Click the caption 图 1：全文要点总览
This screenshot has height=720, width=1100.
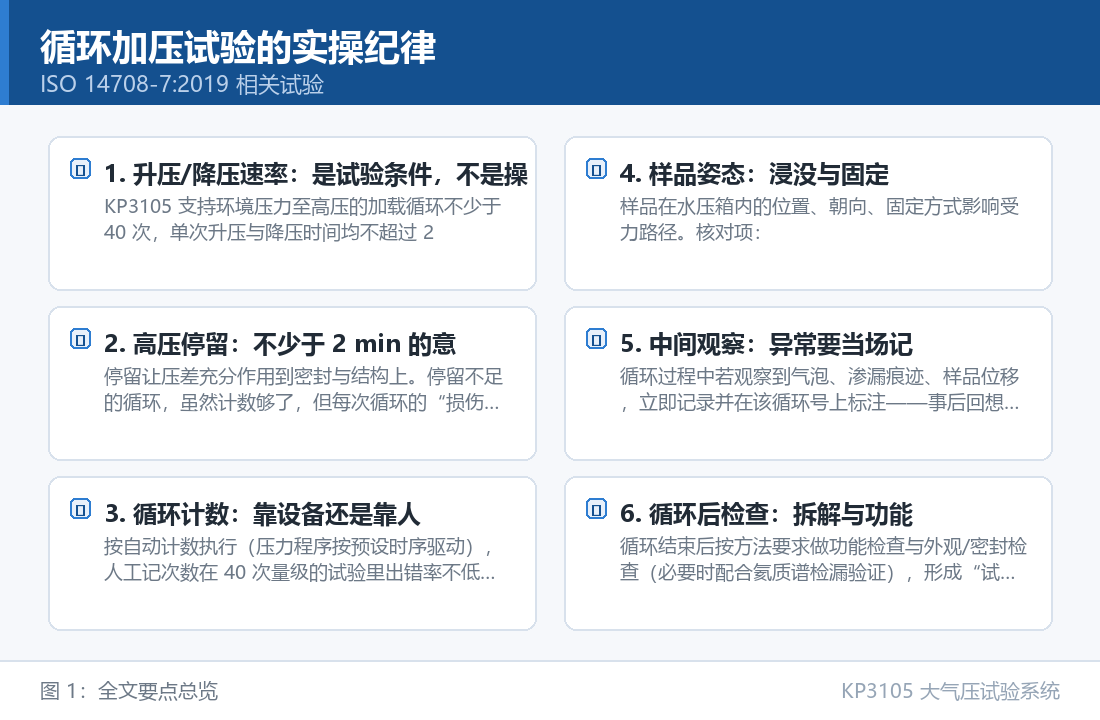click(129, 691)
